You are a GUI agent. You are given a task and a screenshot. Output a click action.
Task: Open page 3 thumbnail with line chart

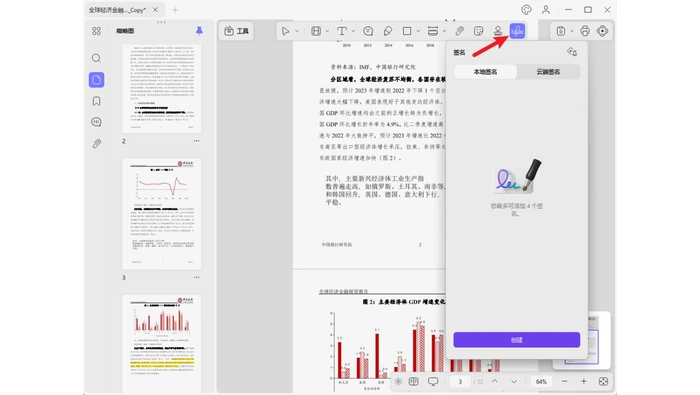click(x=162, y=214)
